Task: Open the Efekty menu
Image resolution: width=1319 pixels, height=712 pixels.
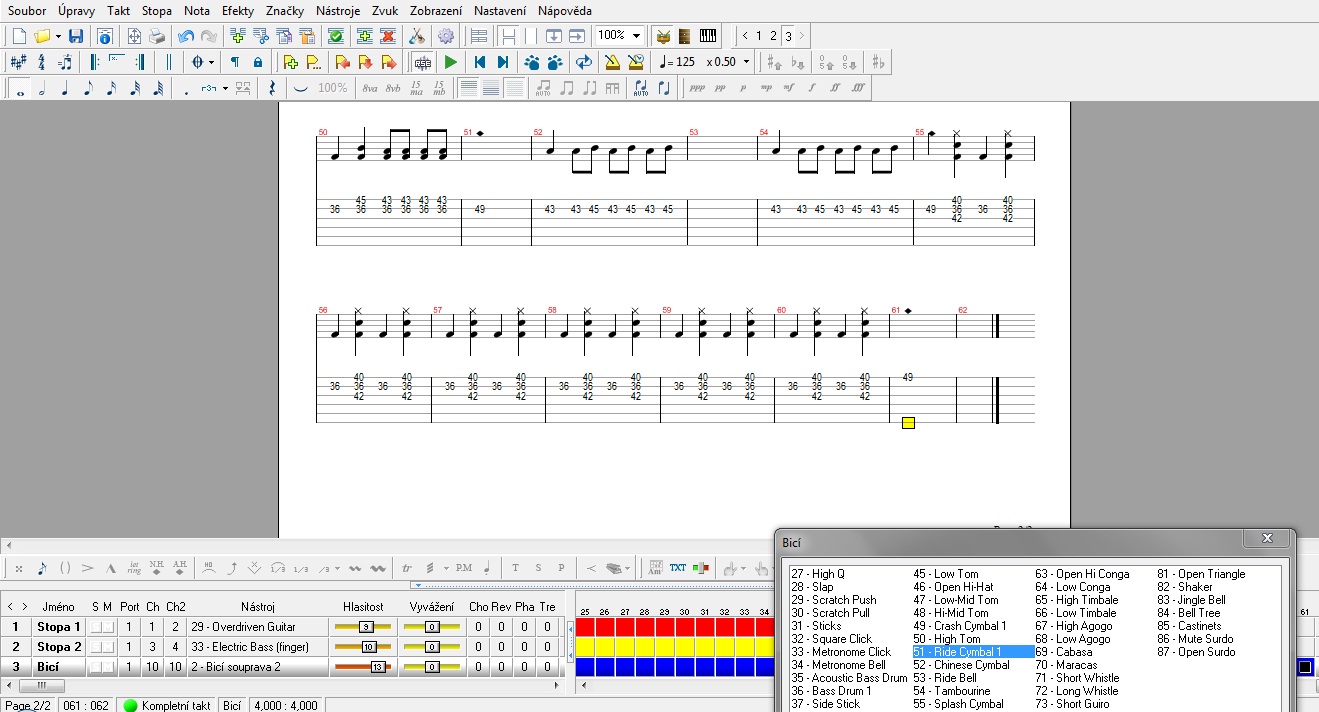Action: [238, 11]
